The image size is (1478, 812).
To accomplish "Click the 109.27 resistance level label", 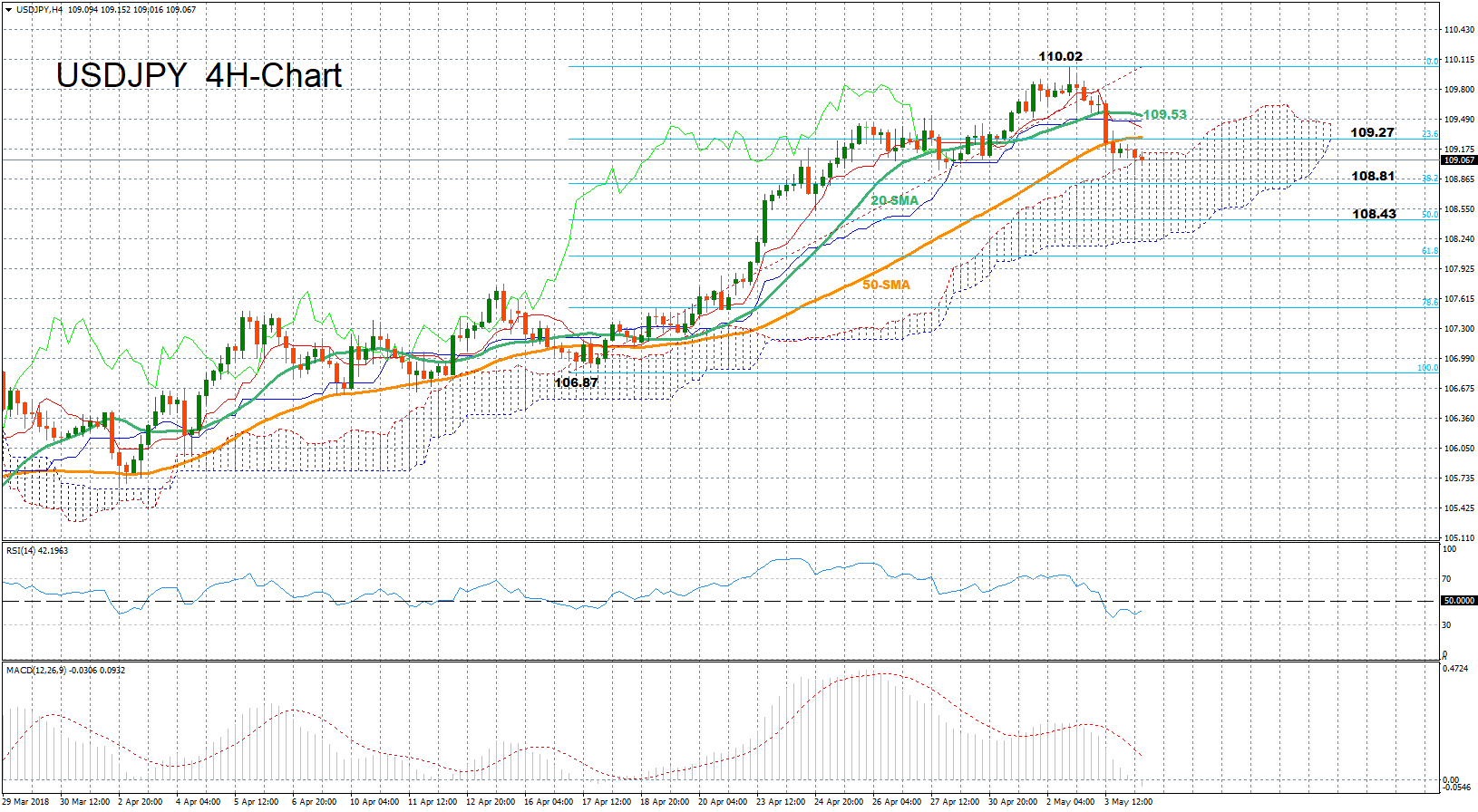I will pos(1372,132).
